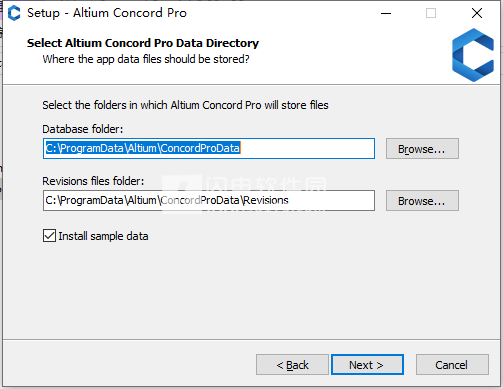Click the 'Install sample data' label text
503x389 pixels.
pyautogui.click(x=103, y=236)
